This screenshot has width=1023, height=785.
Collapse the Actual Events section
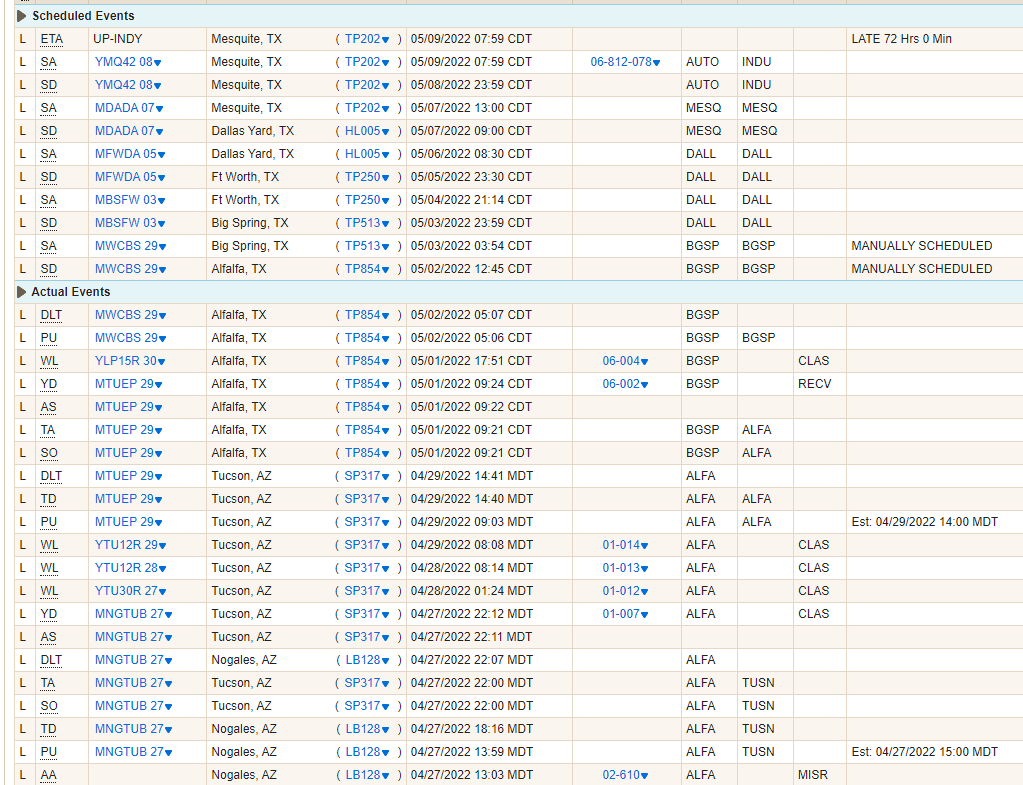(x=22, y=292)
